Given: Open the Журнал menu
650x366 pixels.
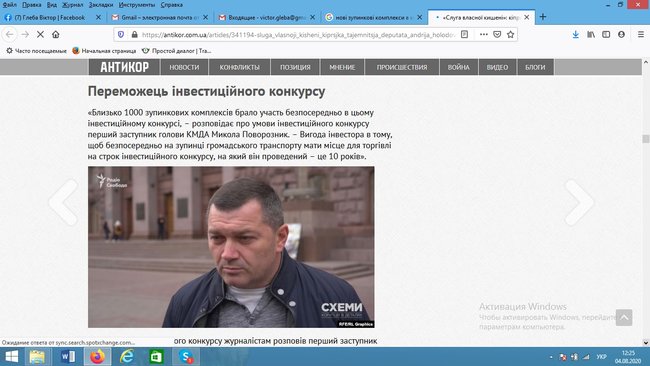Looking at the screenshot, I should click(x=73, y=5).
